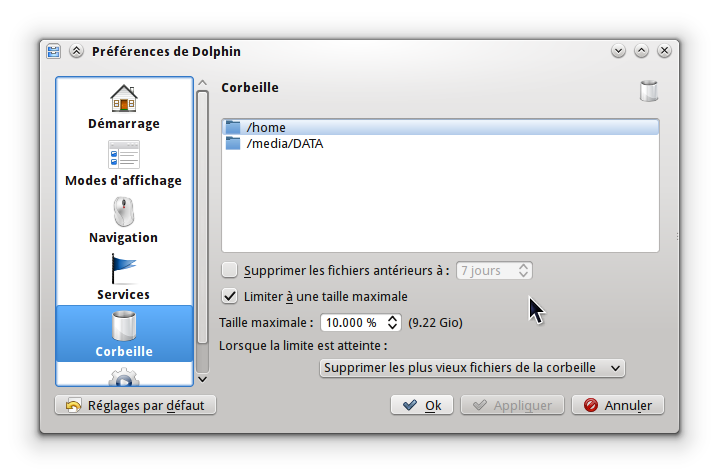The image size is (719, 473).
Task: Open the limit-reached action dropdown
Action: click(472, 368)
